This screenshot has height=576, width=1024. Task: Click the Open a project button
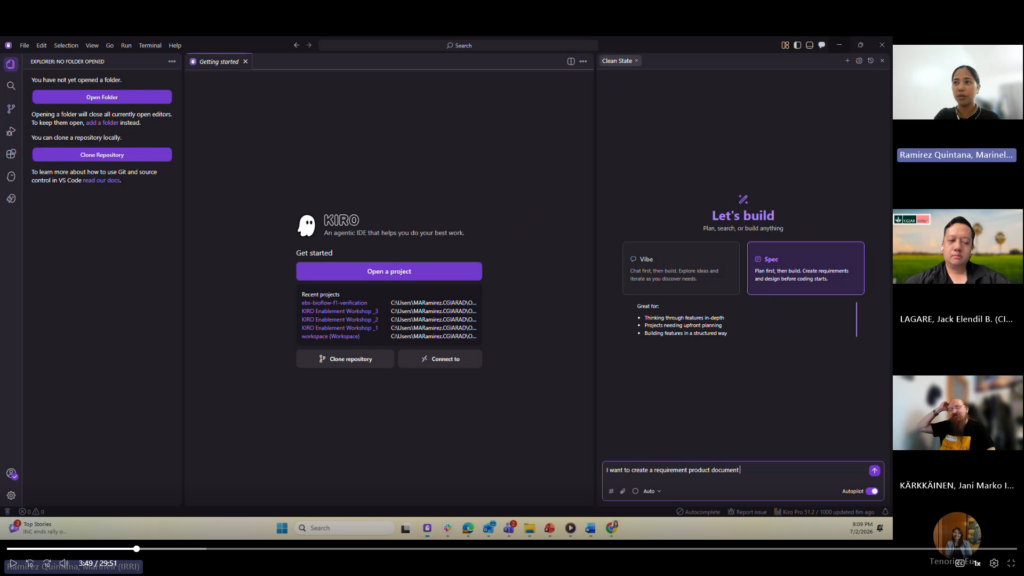coord(389,271)
